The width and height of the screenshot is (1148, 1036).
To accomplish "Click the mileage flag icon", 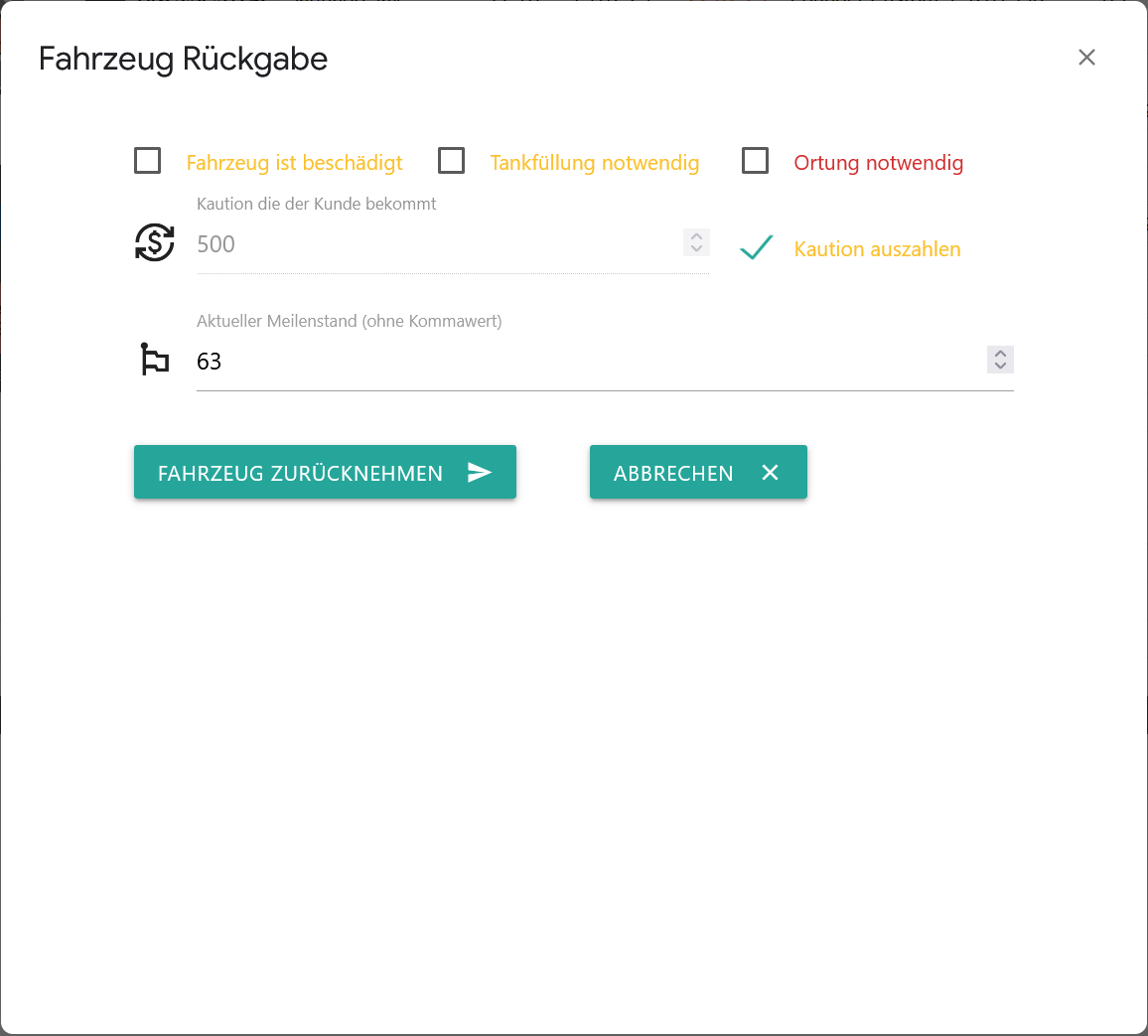I will tap(155, 360).
